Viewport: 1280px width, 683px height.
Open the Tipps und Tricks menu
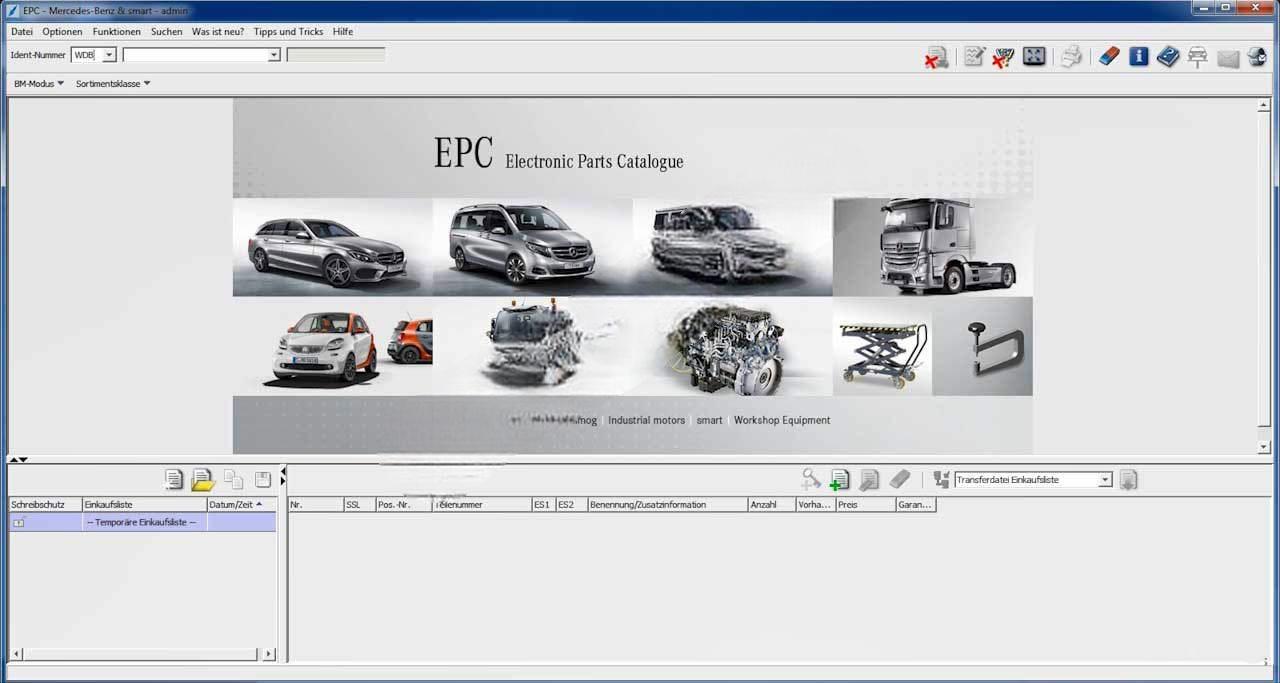pyautogui.click(x=289, y=32)
